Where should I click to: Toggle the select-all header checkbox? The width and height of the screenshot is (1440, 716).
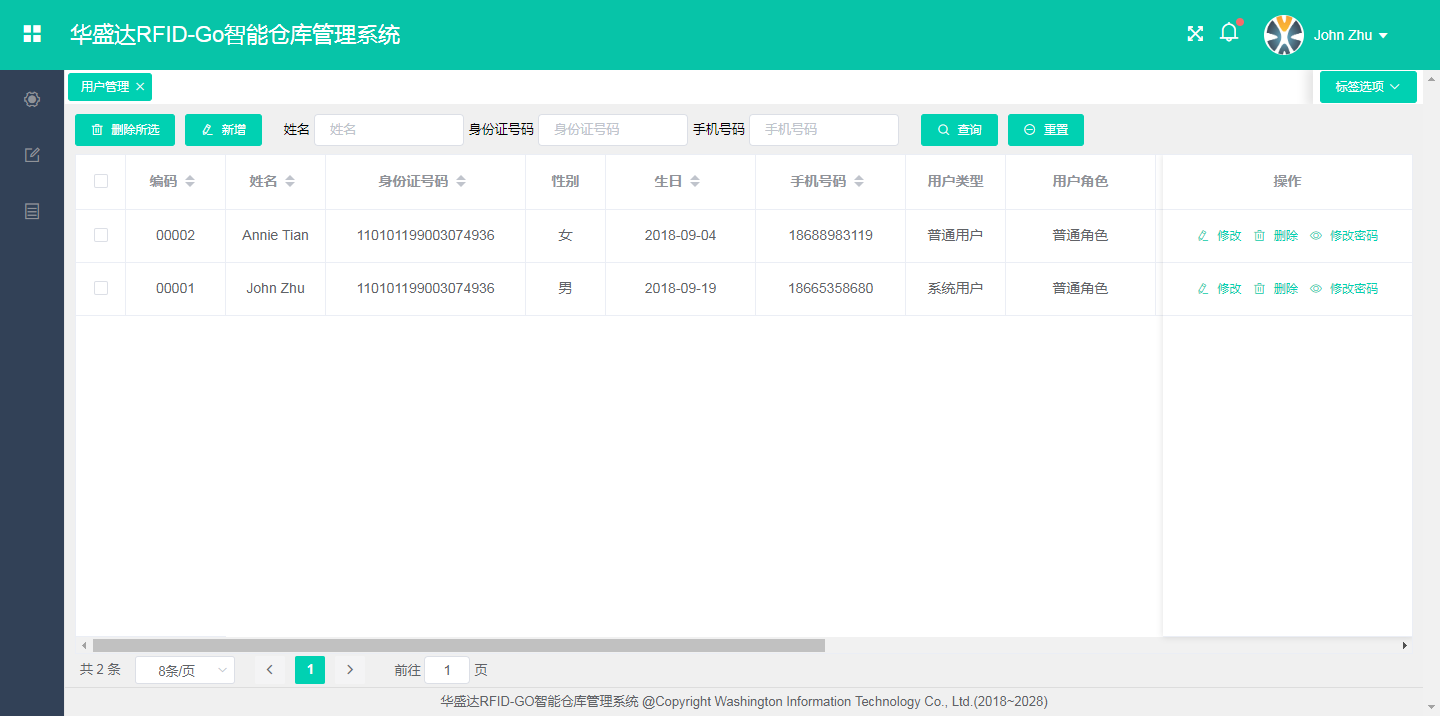click(101, 181)
